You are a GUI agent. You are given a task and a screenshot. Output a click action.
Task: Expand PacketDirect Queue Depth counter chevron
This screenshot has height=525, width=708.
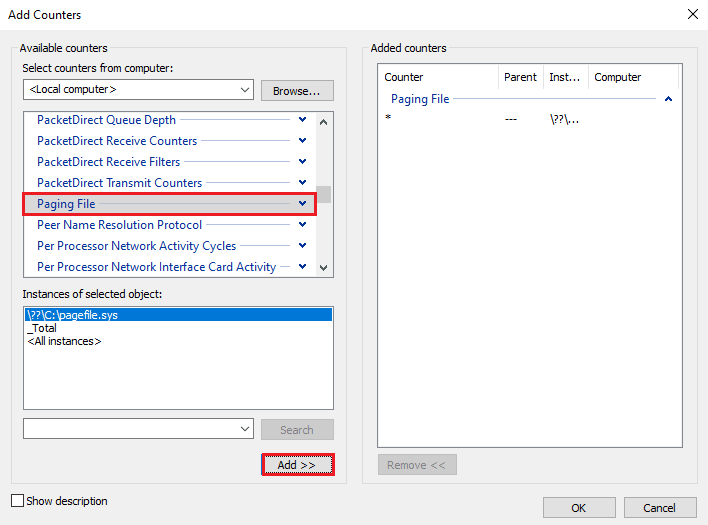coord(303,120)
